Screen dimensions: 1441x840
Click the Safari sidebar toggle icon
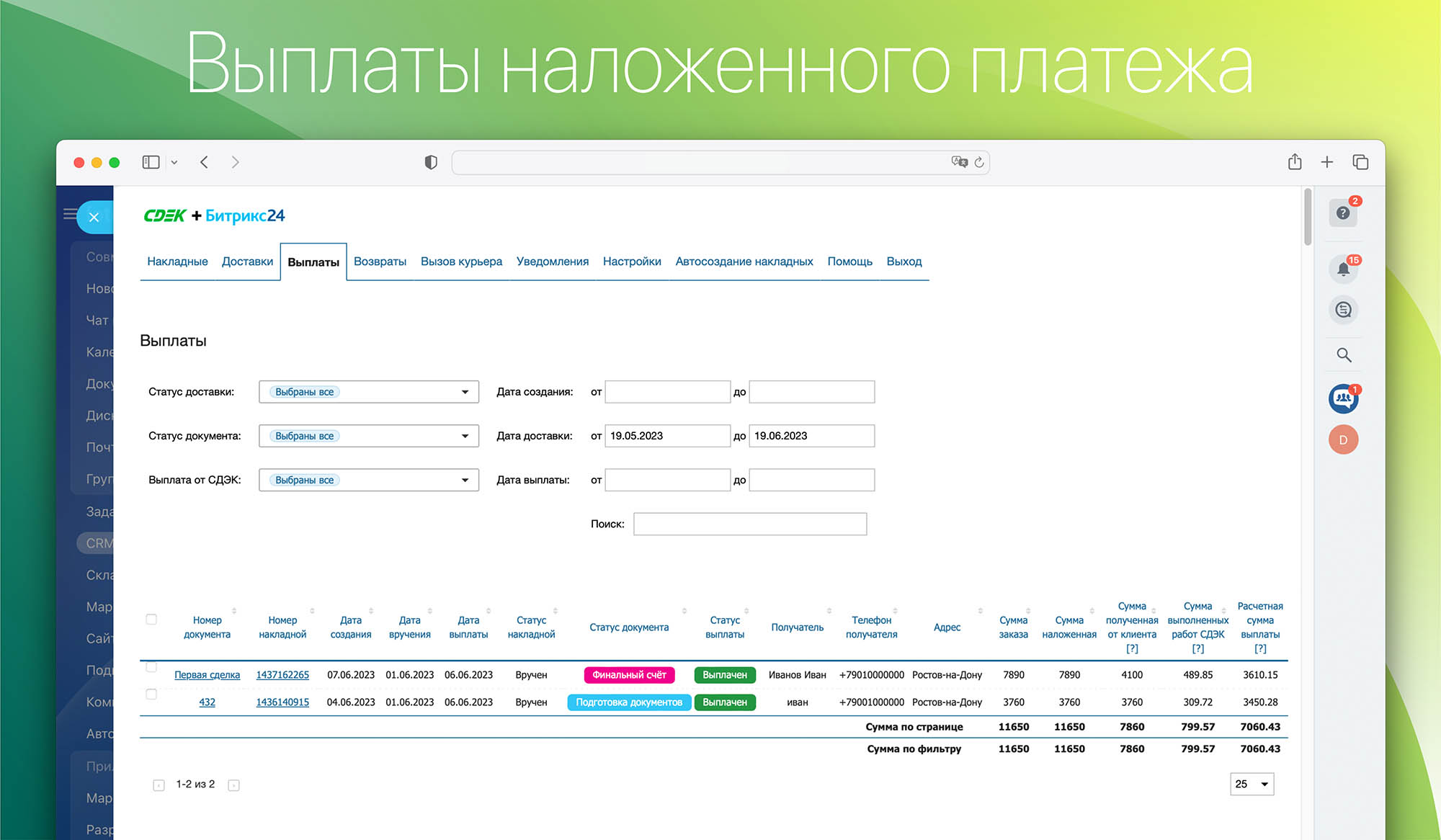click(151, 162)
